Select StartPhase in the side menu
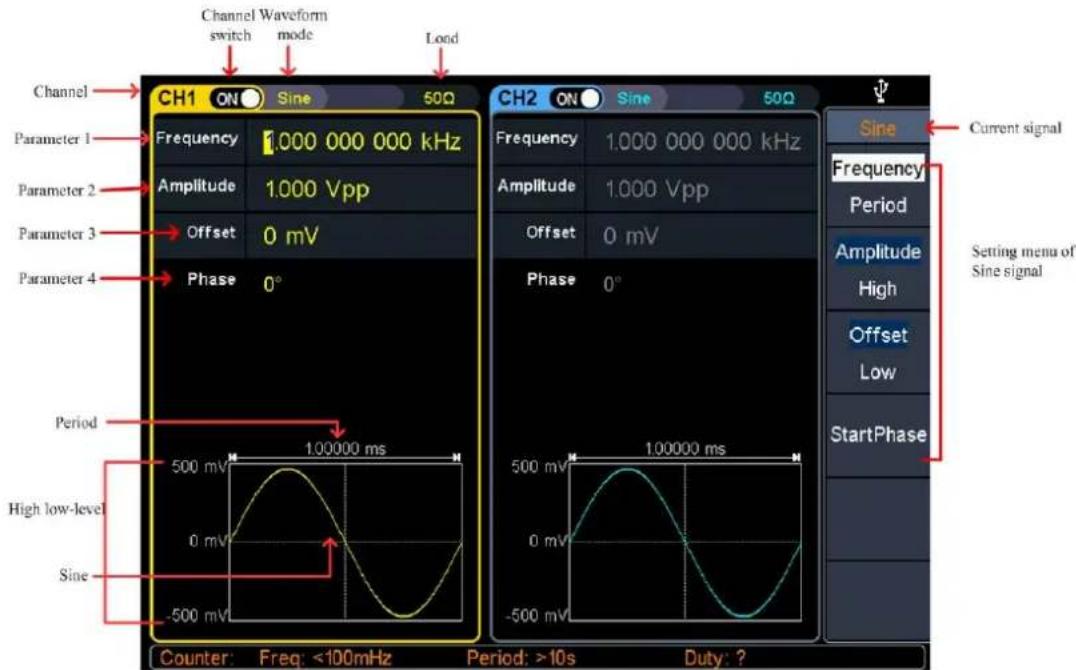This screenshot has height=670, width=1076. (878, 435)
